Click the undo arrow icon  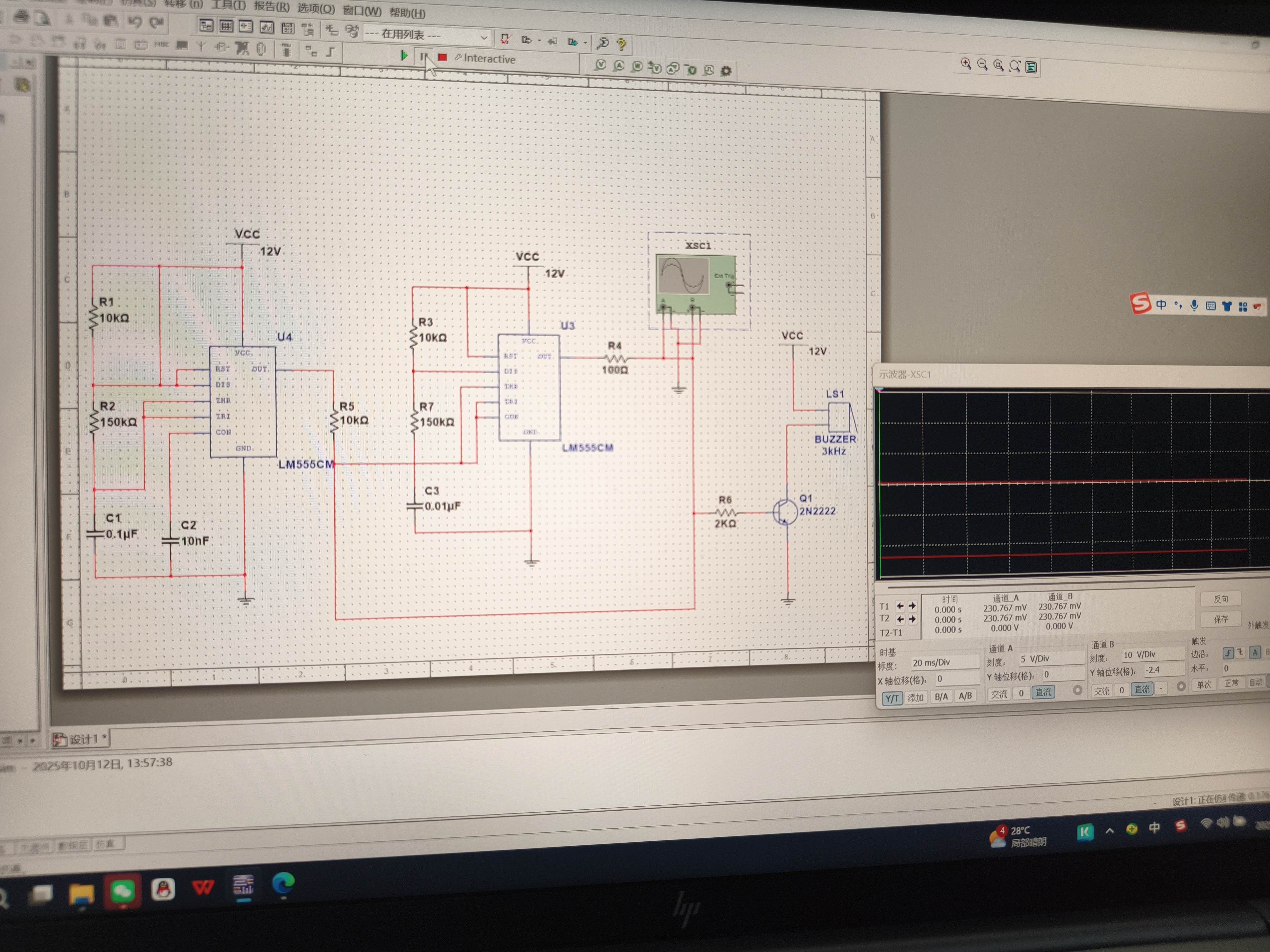coord(135,22)
